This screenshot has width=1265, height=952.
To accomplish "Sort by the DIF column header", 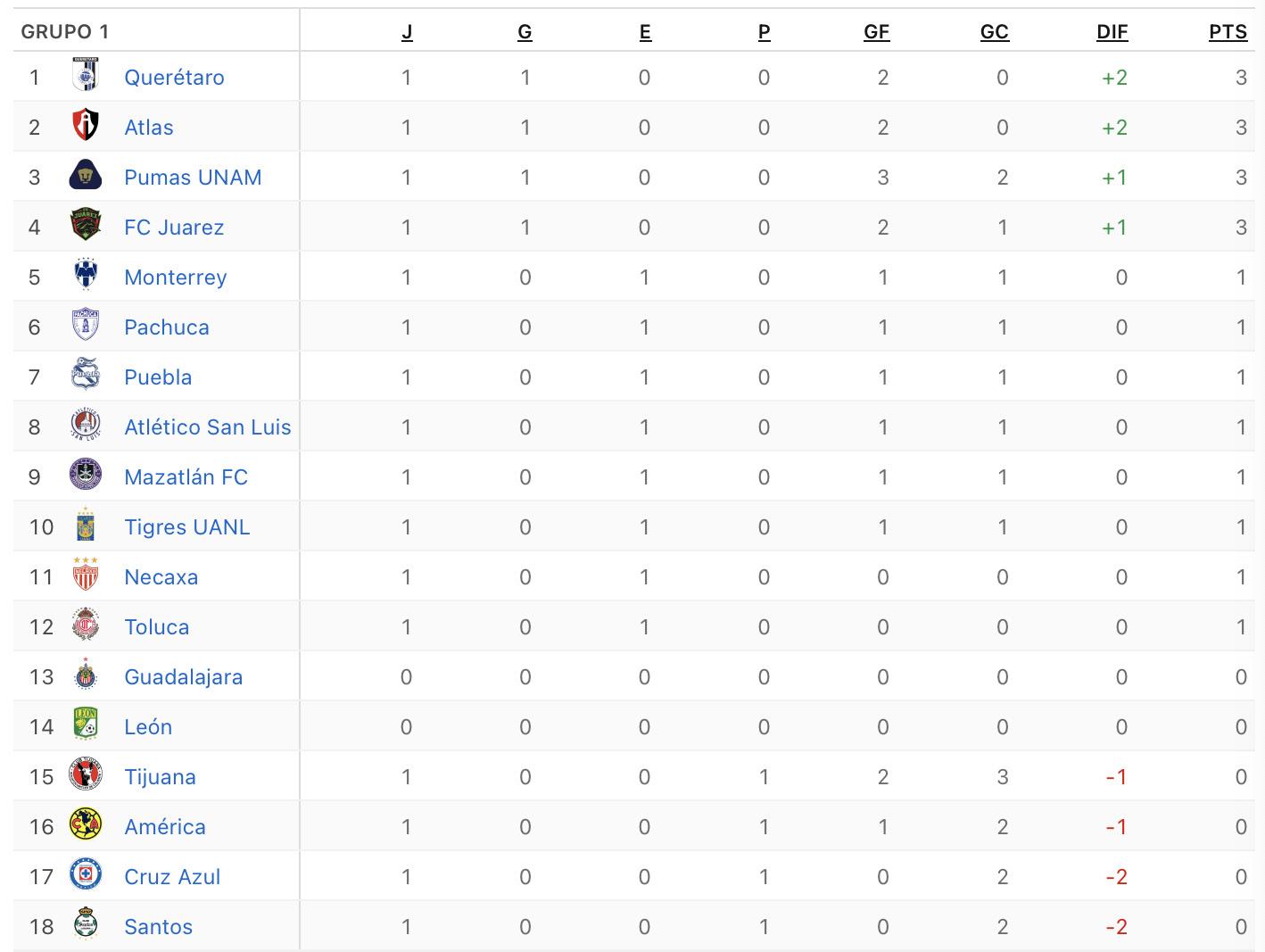I will [1112, 32].
